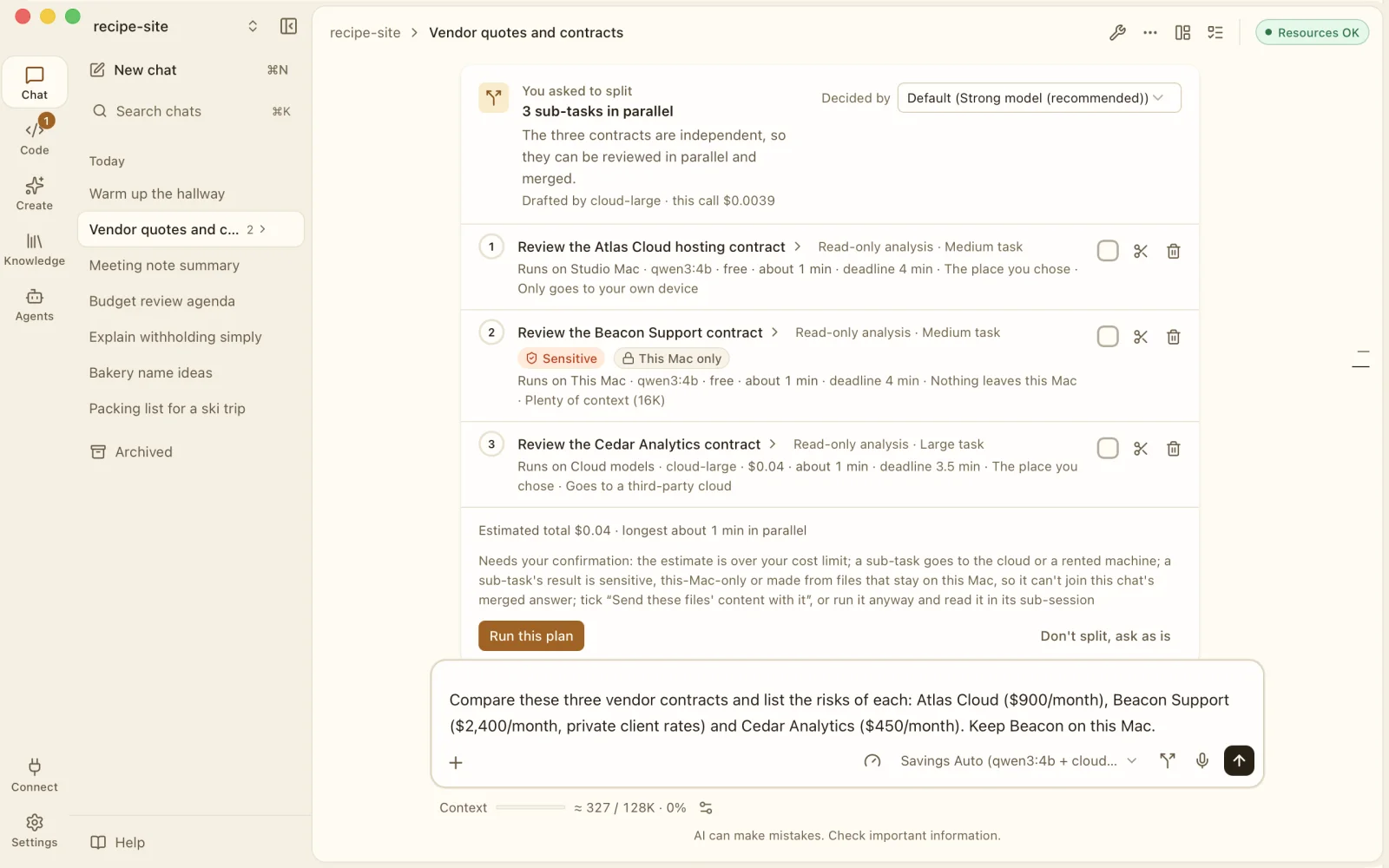This screenshot has width=1389, height=868.
Task: Open the Meeting note summary chat
Action: (191, 266)
